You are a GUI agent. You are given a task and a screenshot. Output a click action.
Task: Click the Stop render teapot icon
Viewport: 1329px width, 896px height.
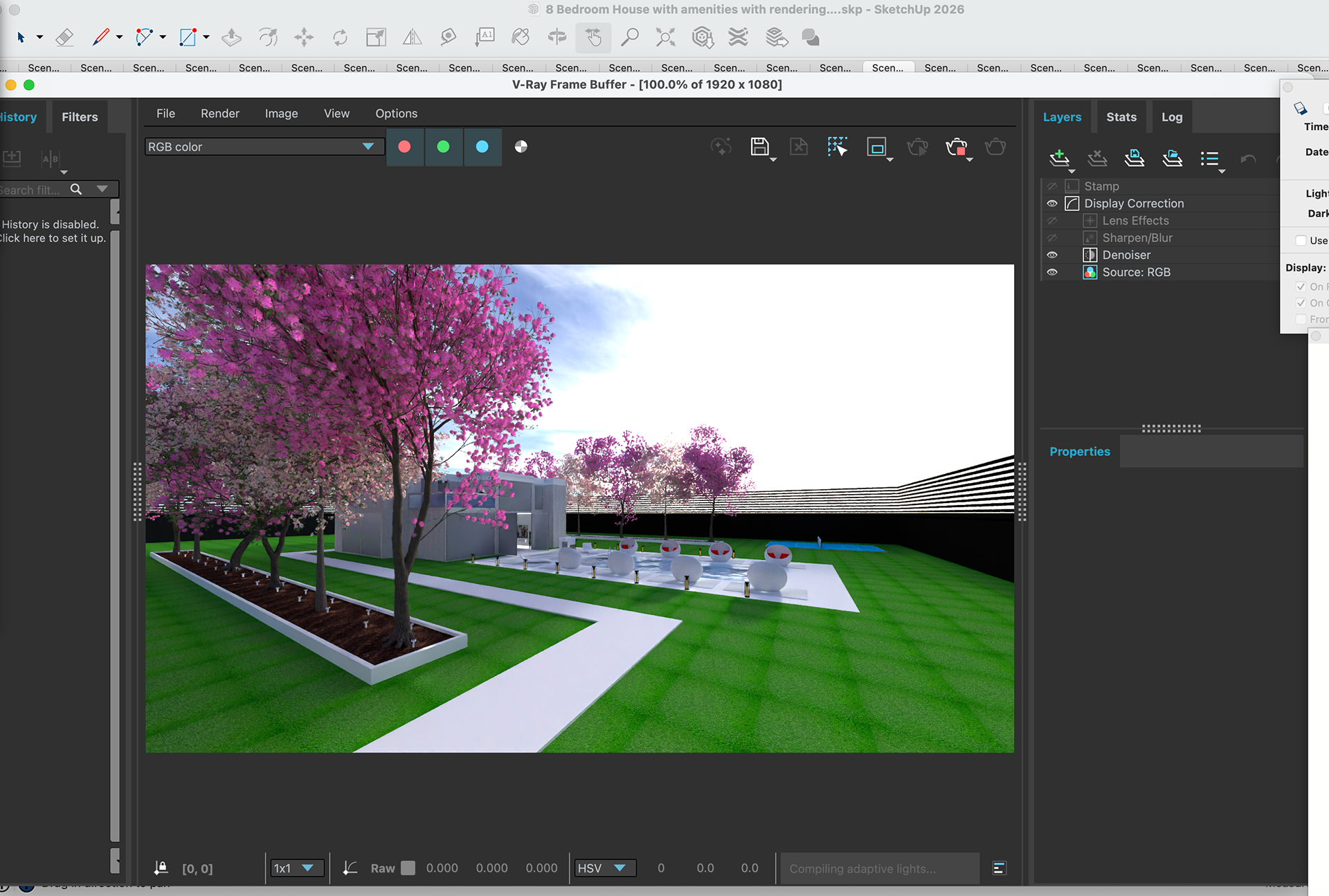[956, 147]
